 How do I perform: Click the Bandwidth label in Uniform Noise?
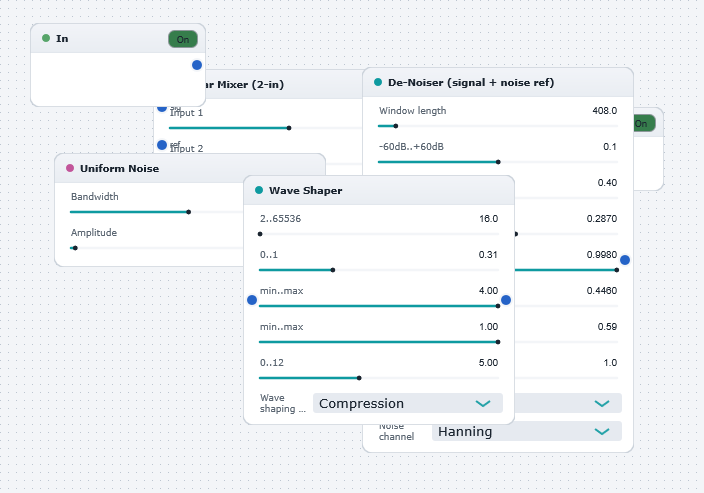[x=95, y=196]
